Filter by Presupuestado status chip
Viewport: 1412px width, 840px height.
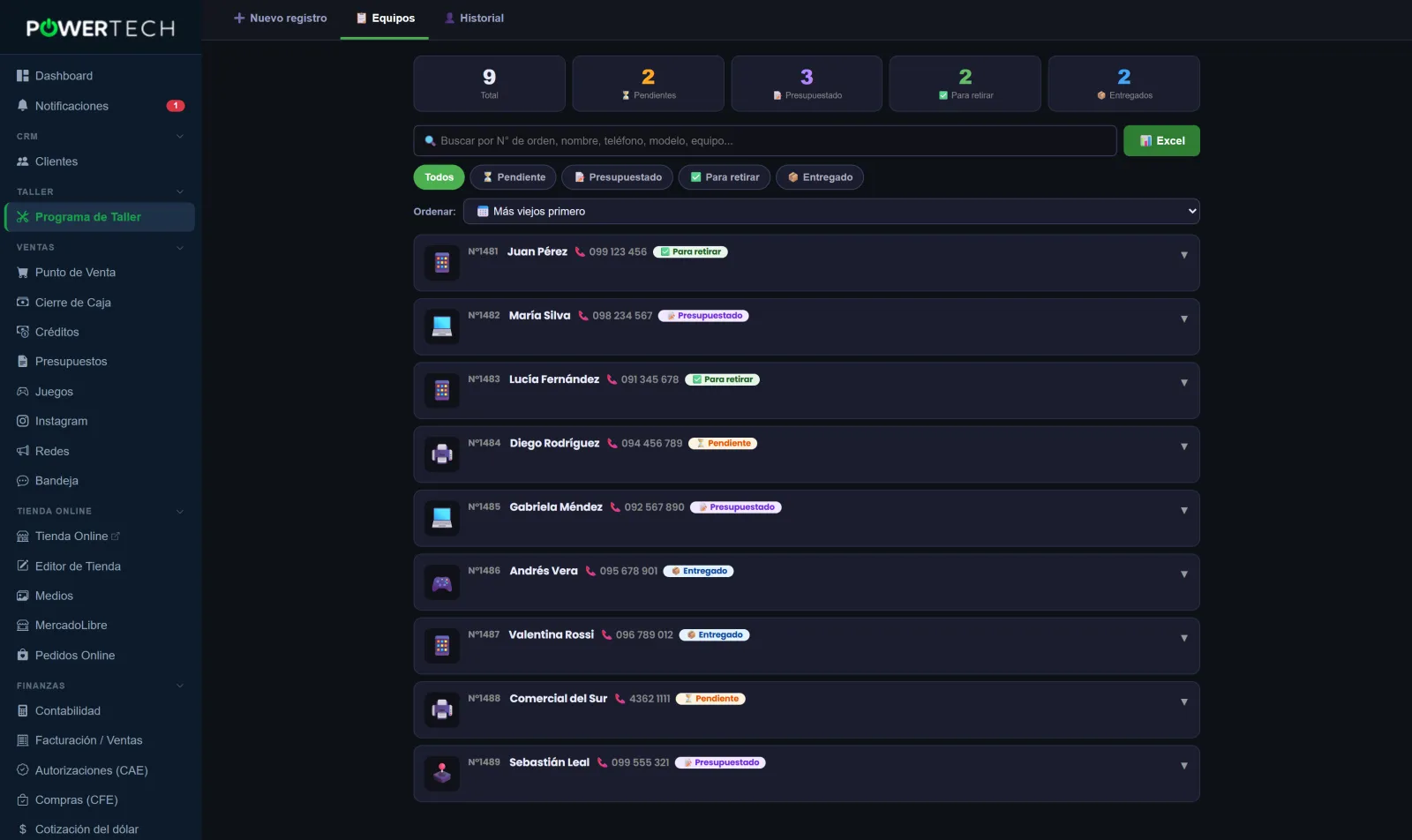pos(618,177)
